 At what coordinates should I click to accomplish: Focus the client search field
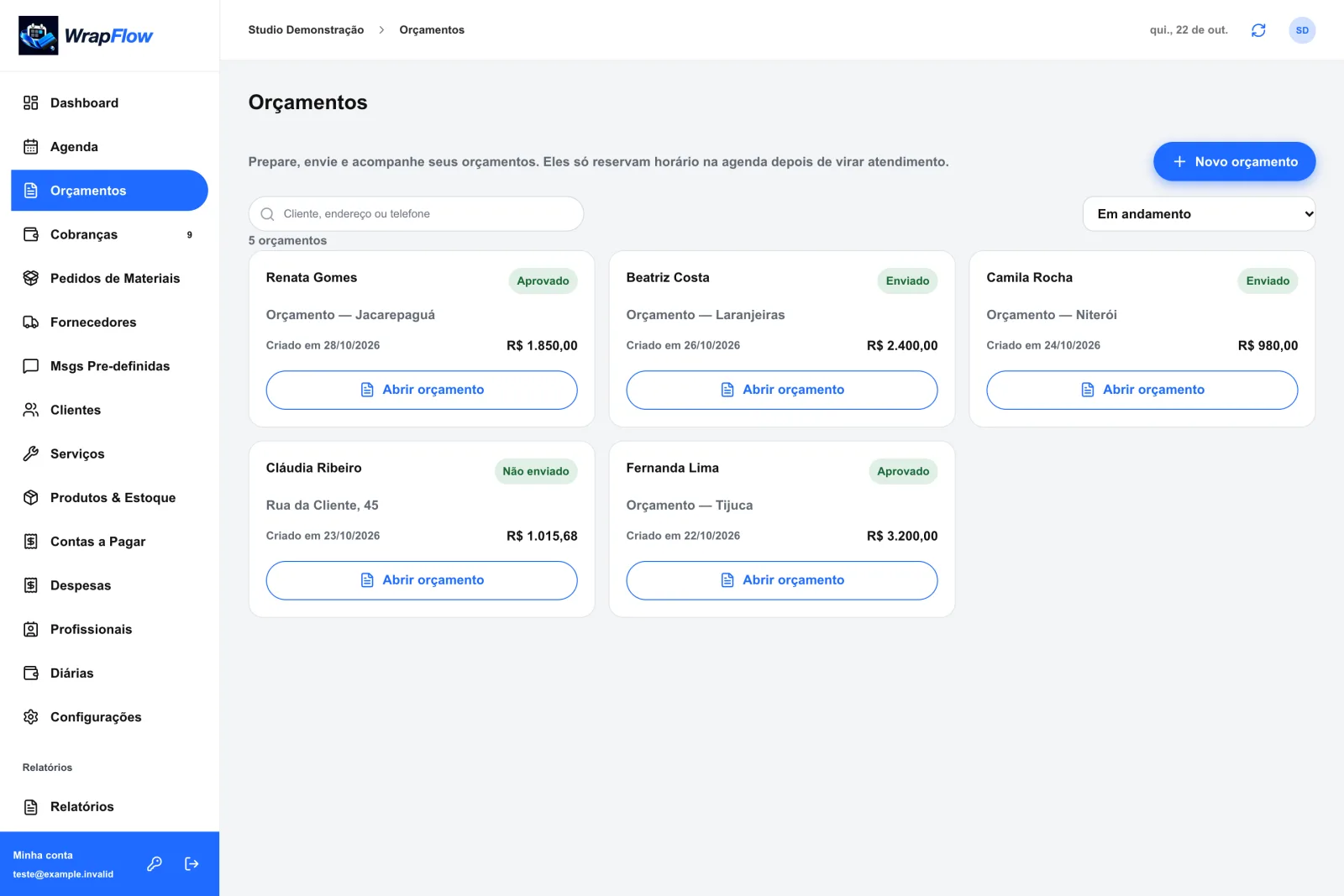[416, 214]
